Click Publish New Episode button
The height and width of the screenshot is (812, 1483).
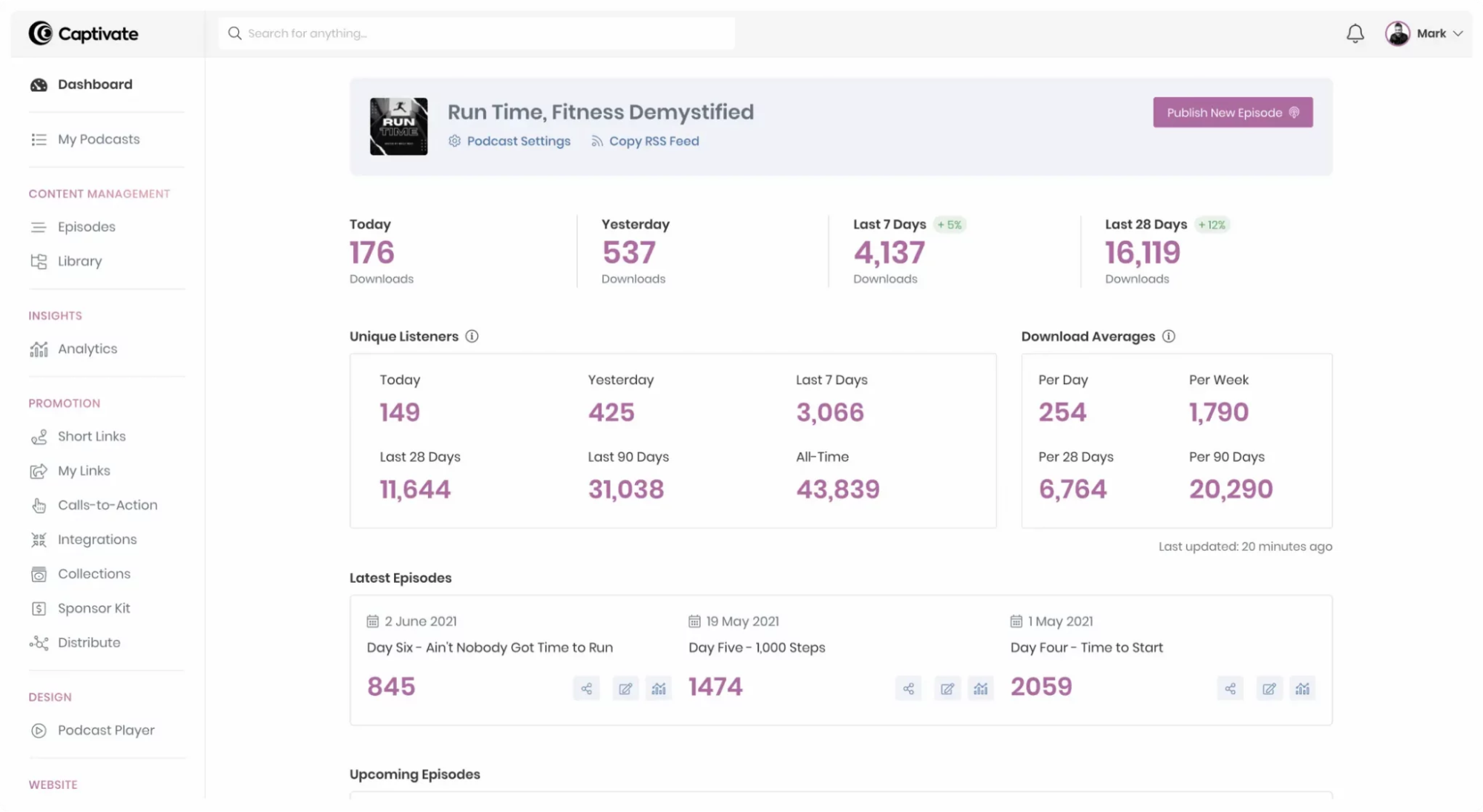pyautogui.click(x=1232, y=113)
